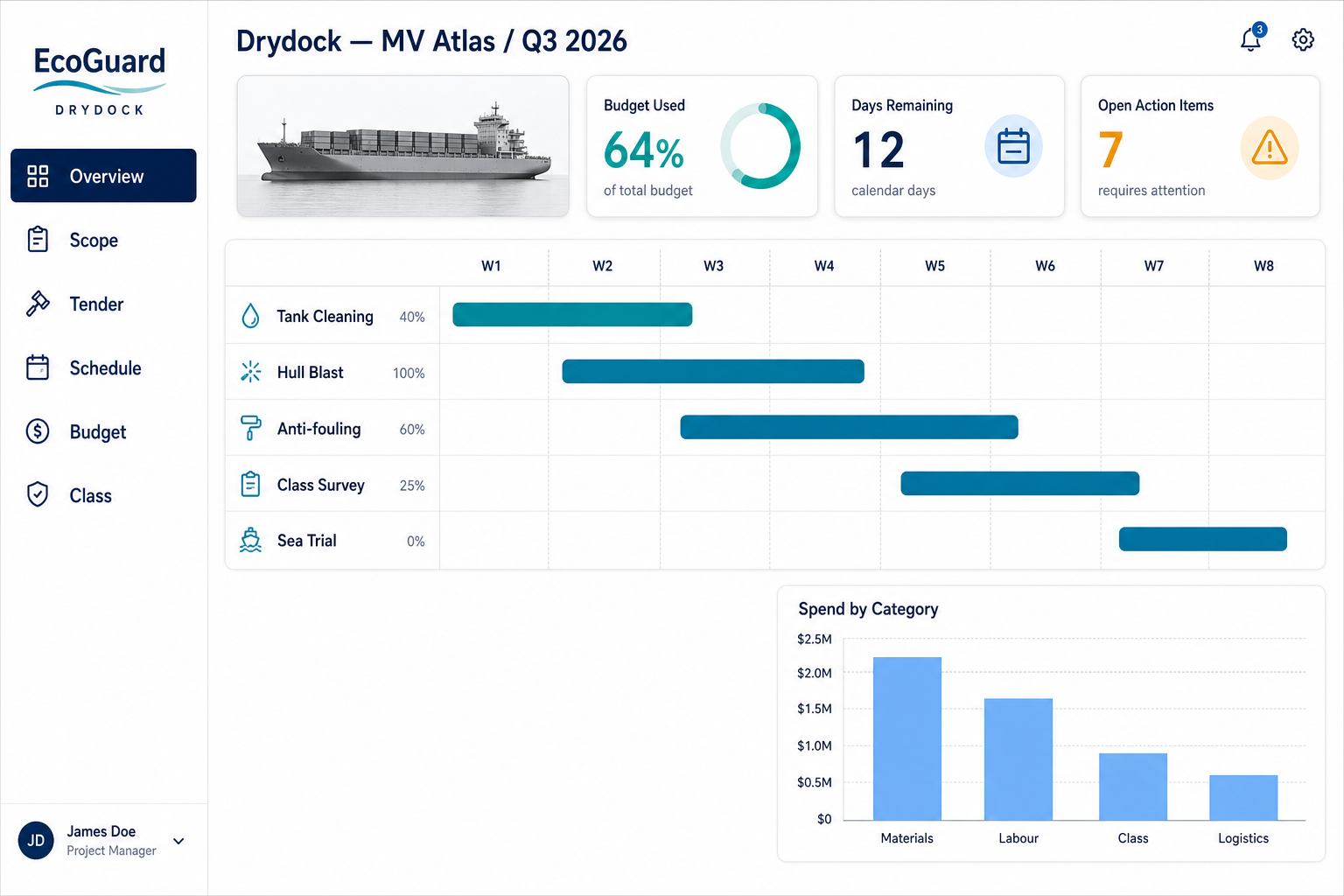Viewport: 1344px width, 896px height.
Task: Click the 7 open action items value
Action: [1110, 150]
